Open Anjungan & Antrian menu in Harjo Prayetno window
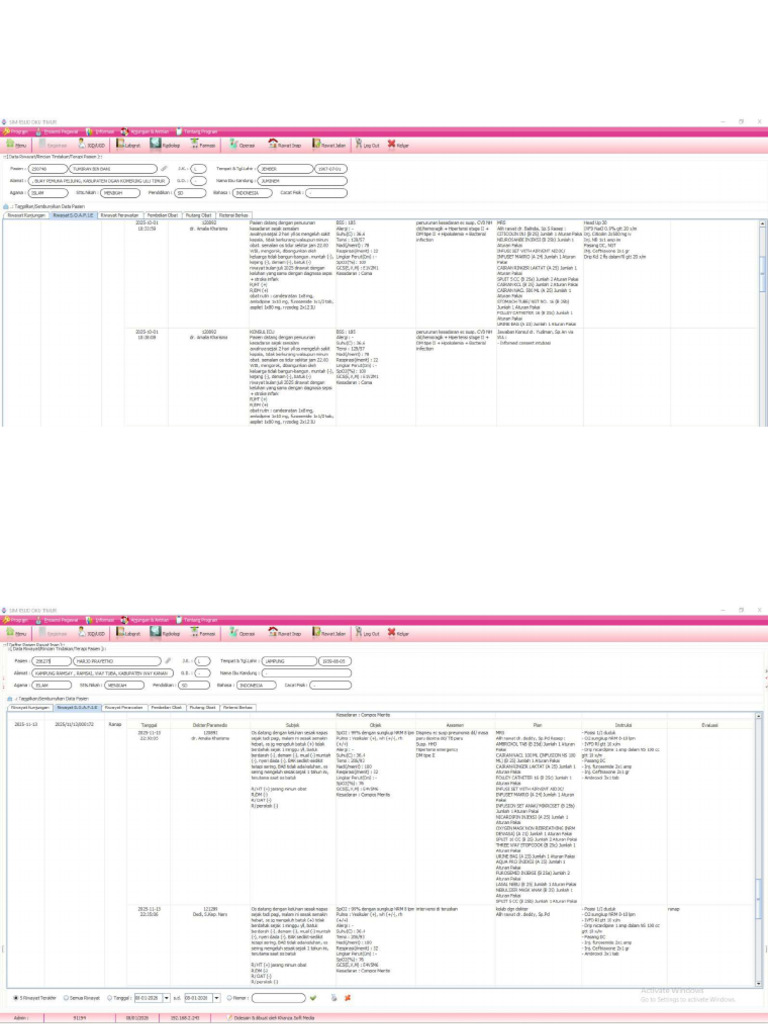768x1024 pixels. pos(146,620)
